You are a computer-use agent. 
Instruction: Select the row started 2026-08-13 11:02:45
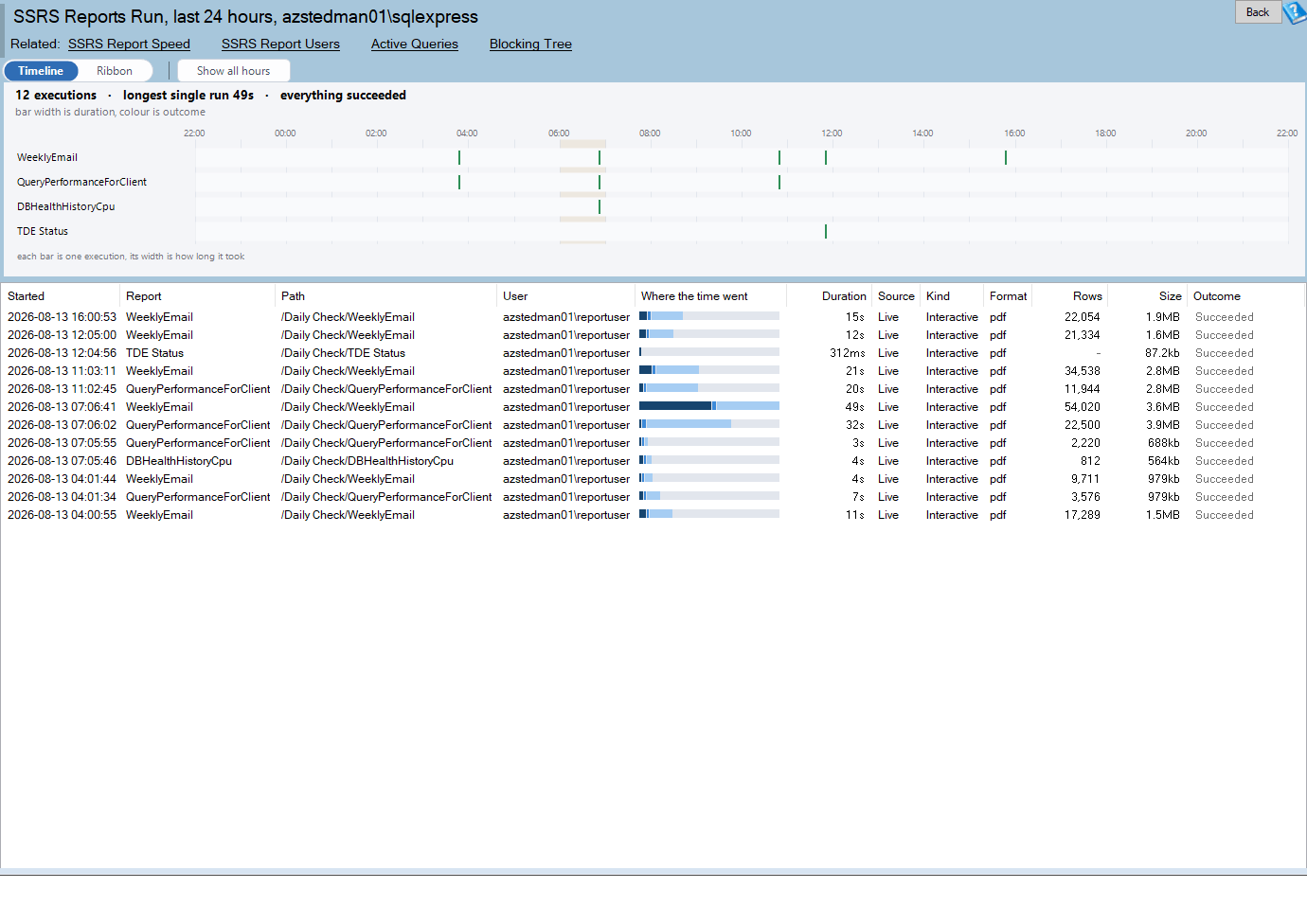(x=653, y=389)
